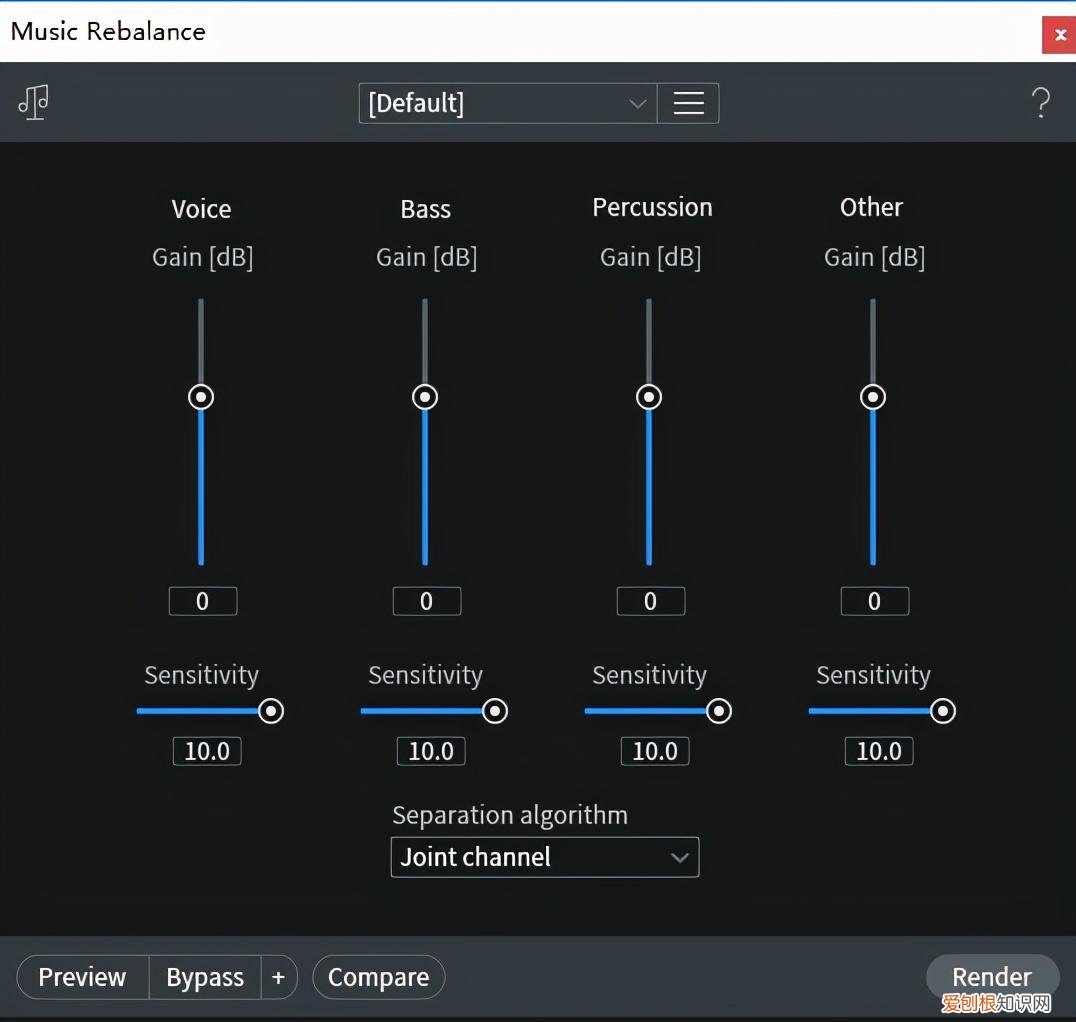The width and height of the screenshot is (1076, 1022).
Task: Click the Voice gain value field
Action: [x=202, y=601]
